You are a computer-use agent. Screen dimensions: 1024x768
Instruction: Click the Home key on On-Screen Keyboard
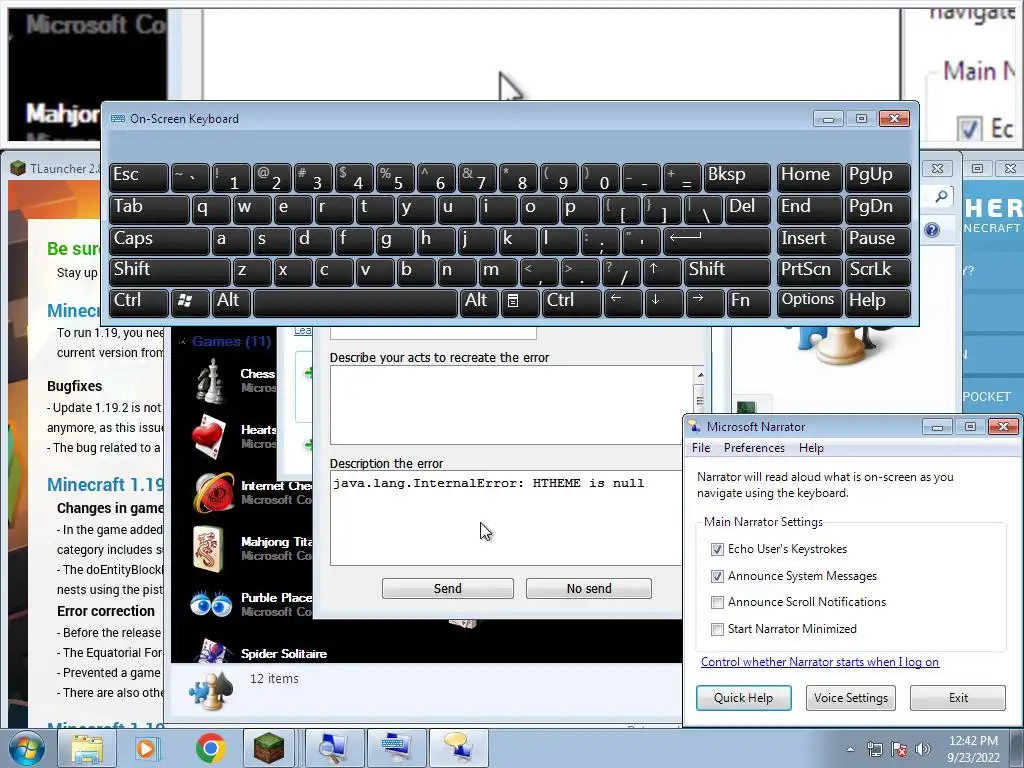[808, 177]
